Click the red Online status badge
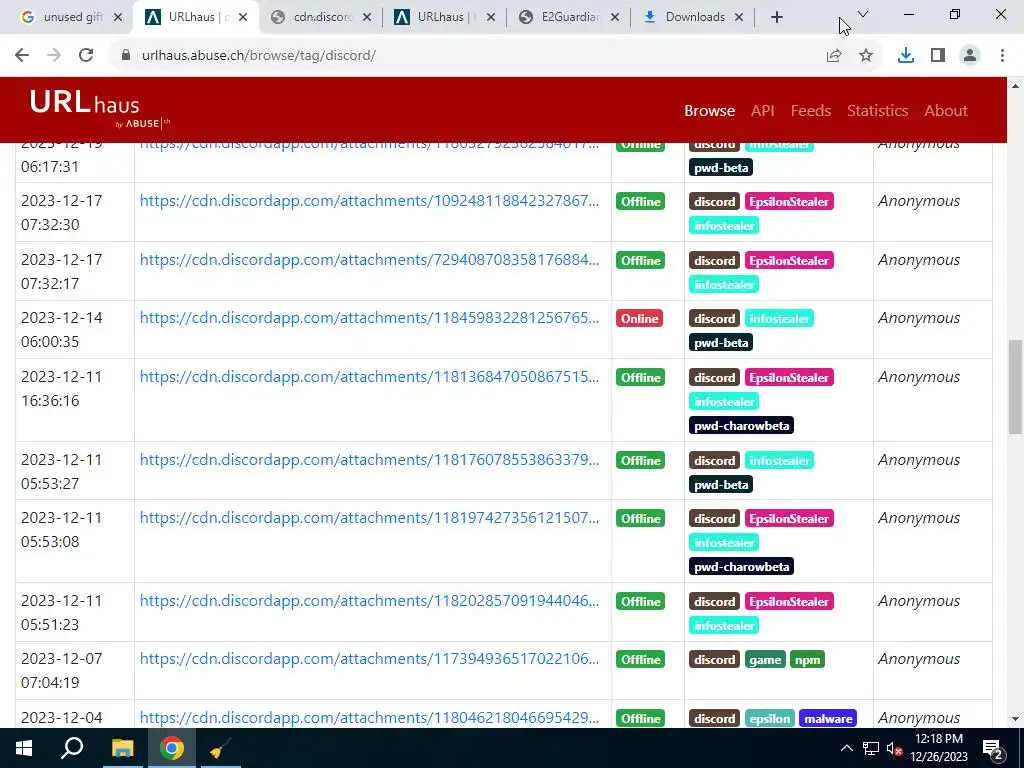Screen dimensions: 1024x768 click(639, 319)
